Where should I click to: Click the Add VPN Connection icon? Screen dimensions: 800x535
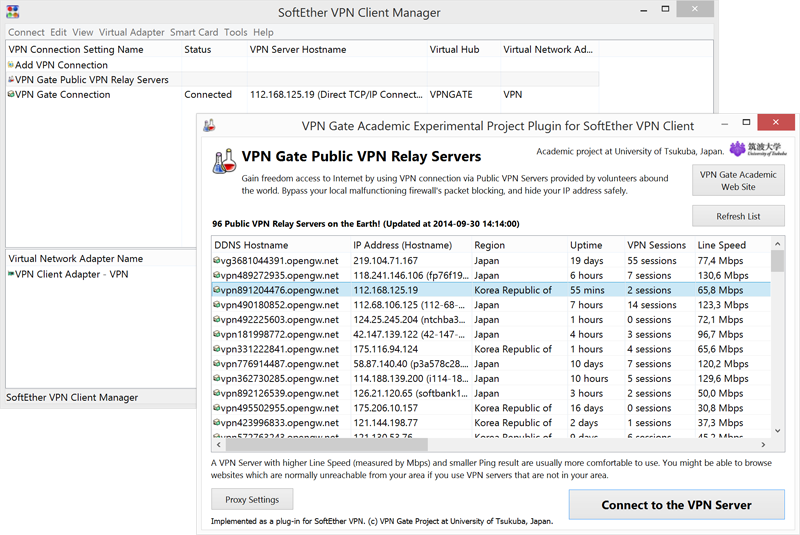click(x=11, y=65)
